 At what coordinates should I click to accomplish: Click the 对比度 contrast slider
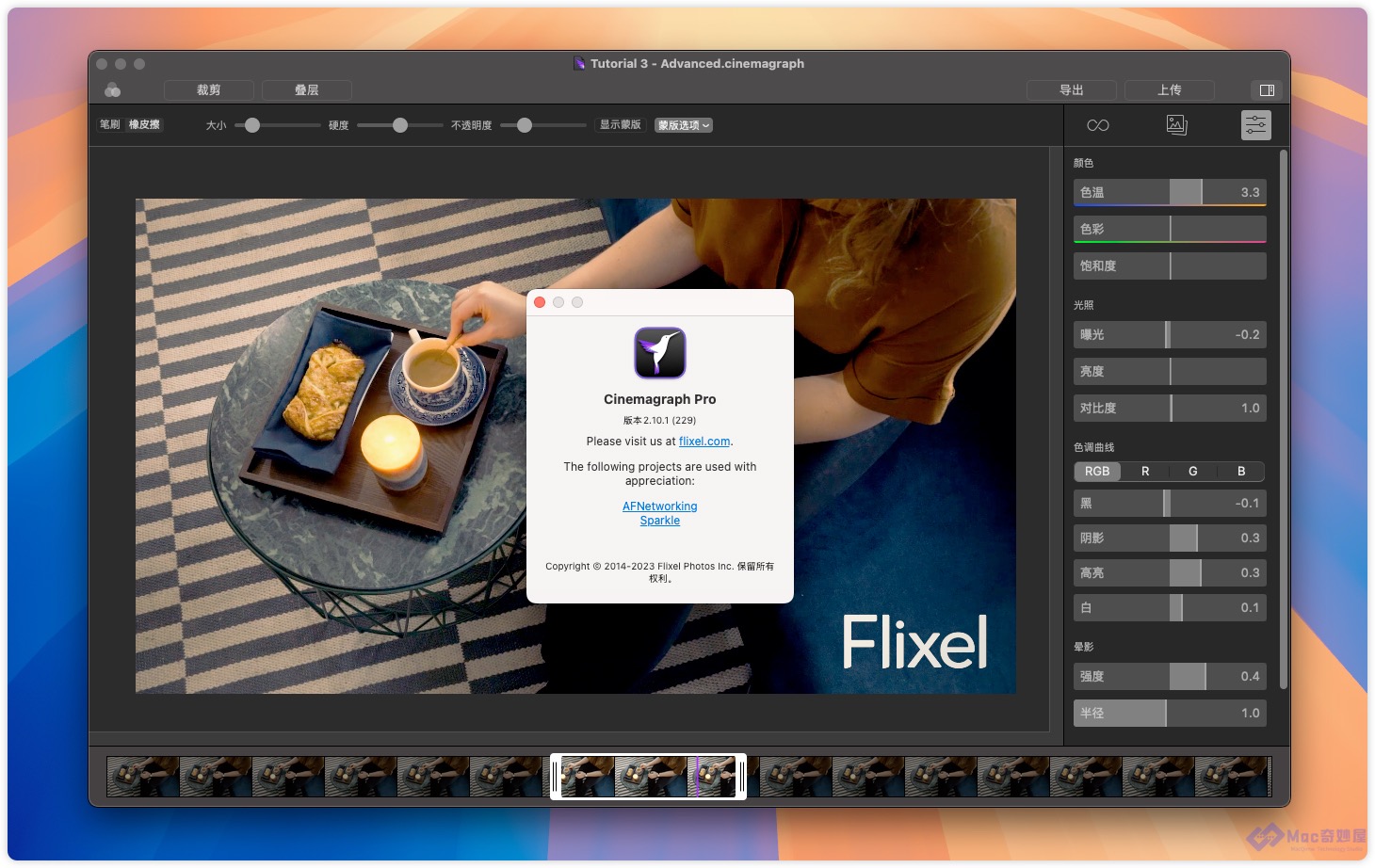coord(1170,408)
